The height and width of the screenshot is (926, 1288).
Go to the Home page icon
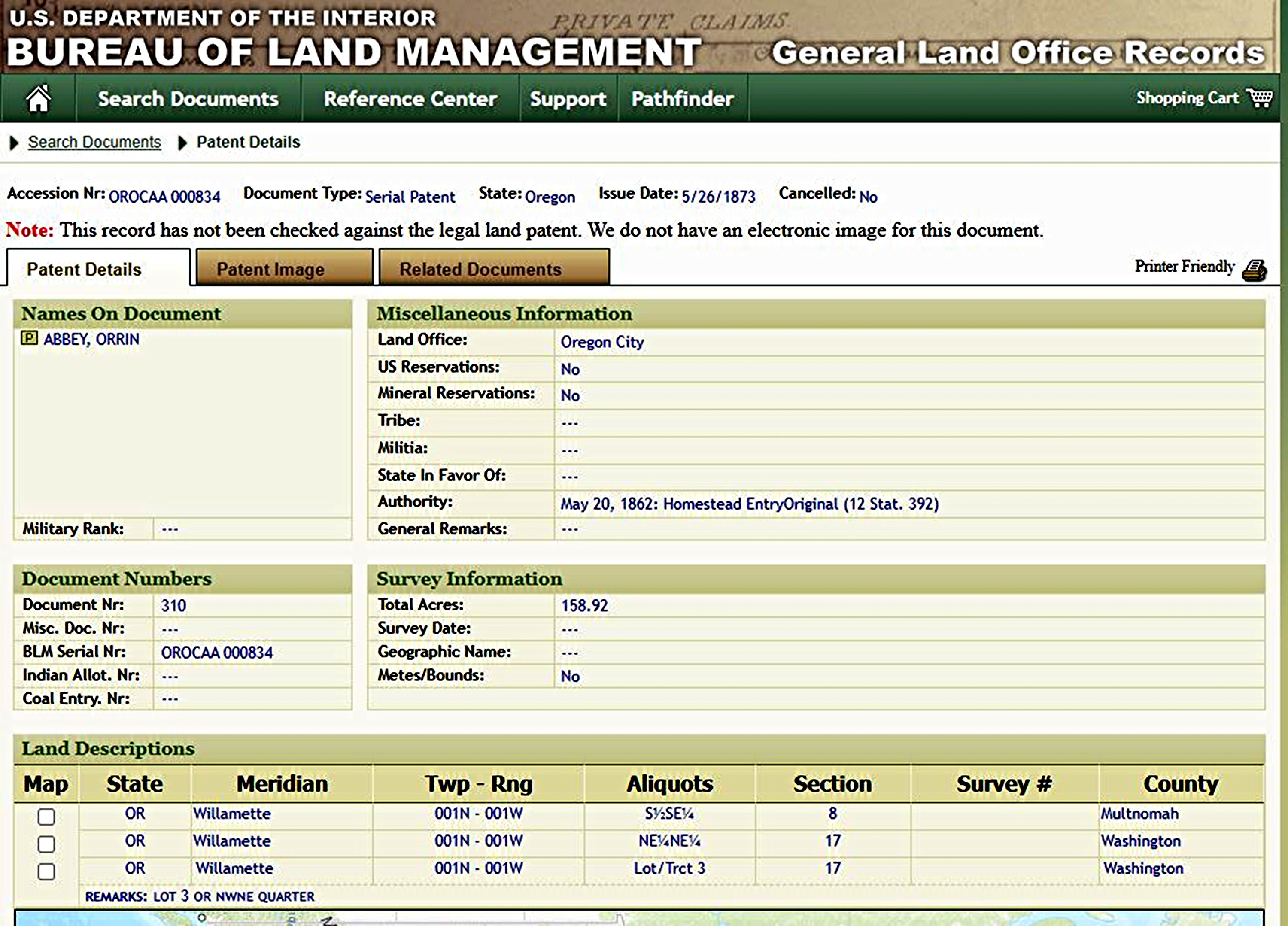click(x=38, y=99)
